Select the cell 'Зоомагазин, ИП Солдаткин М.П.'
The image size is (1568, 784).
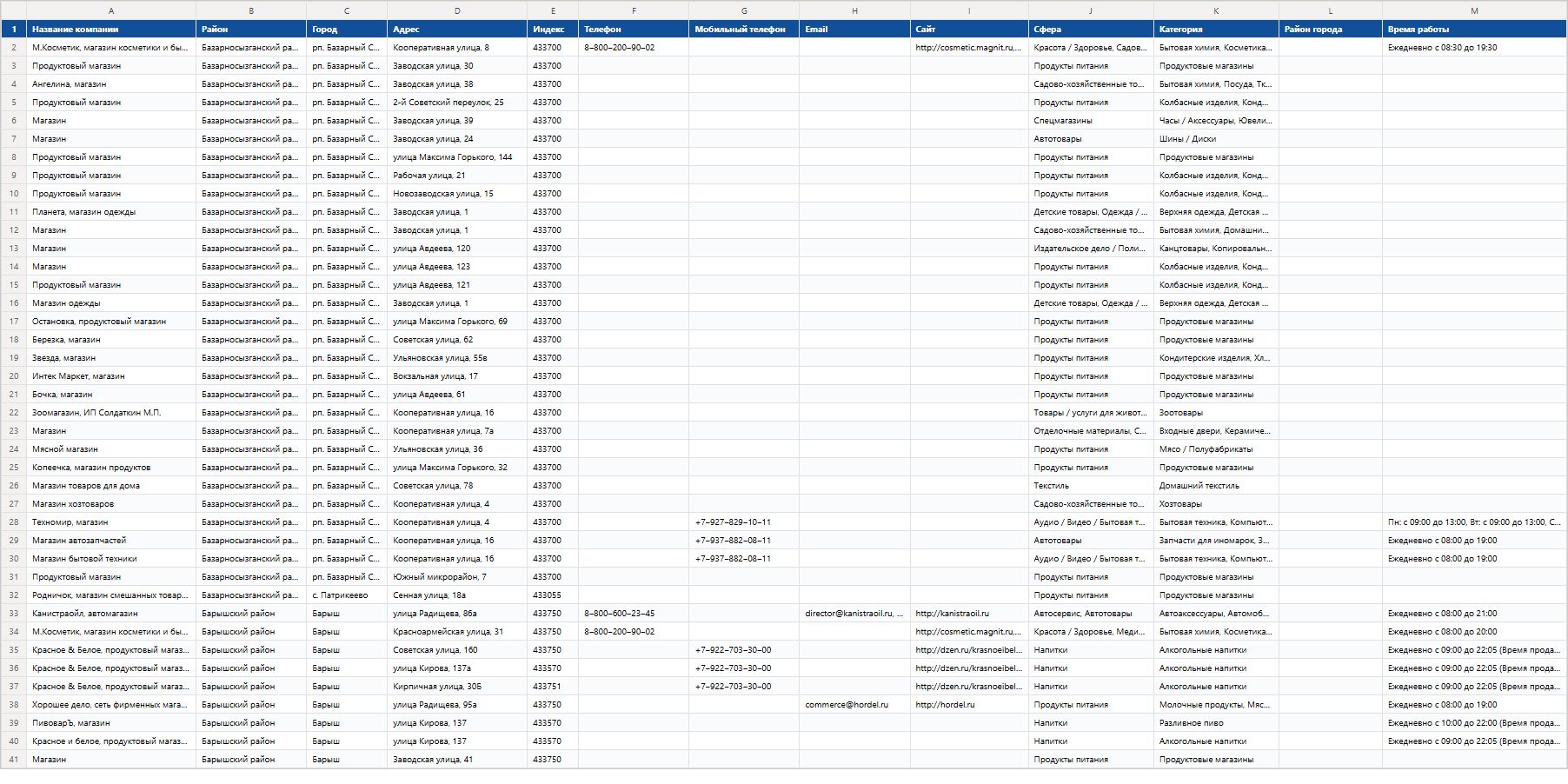click(111, 413)
